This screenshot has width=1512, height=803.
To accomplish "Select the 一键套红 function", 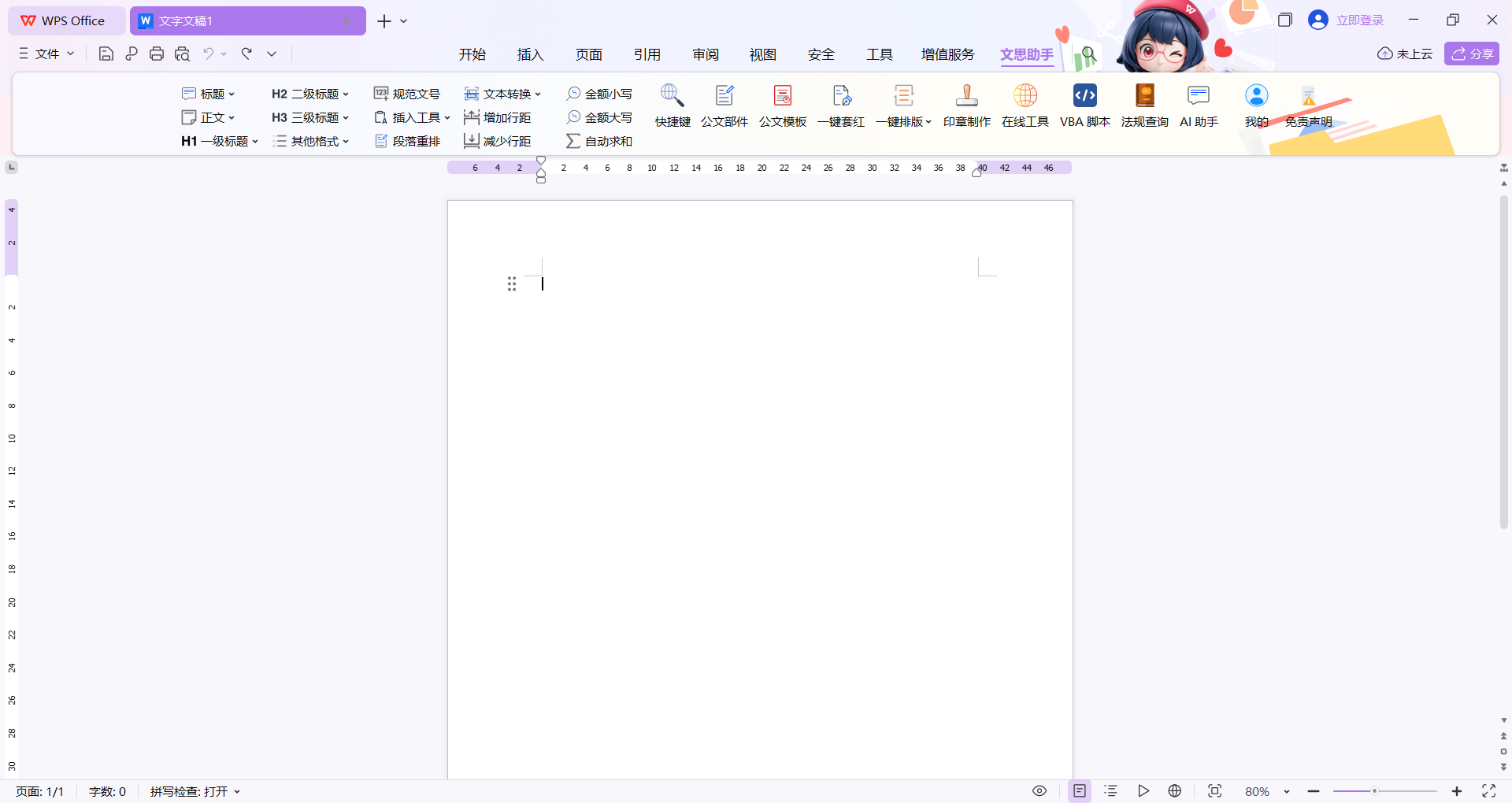I will [840, 106].
